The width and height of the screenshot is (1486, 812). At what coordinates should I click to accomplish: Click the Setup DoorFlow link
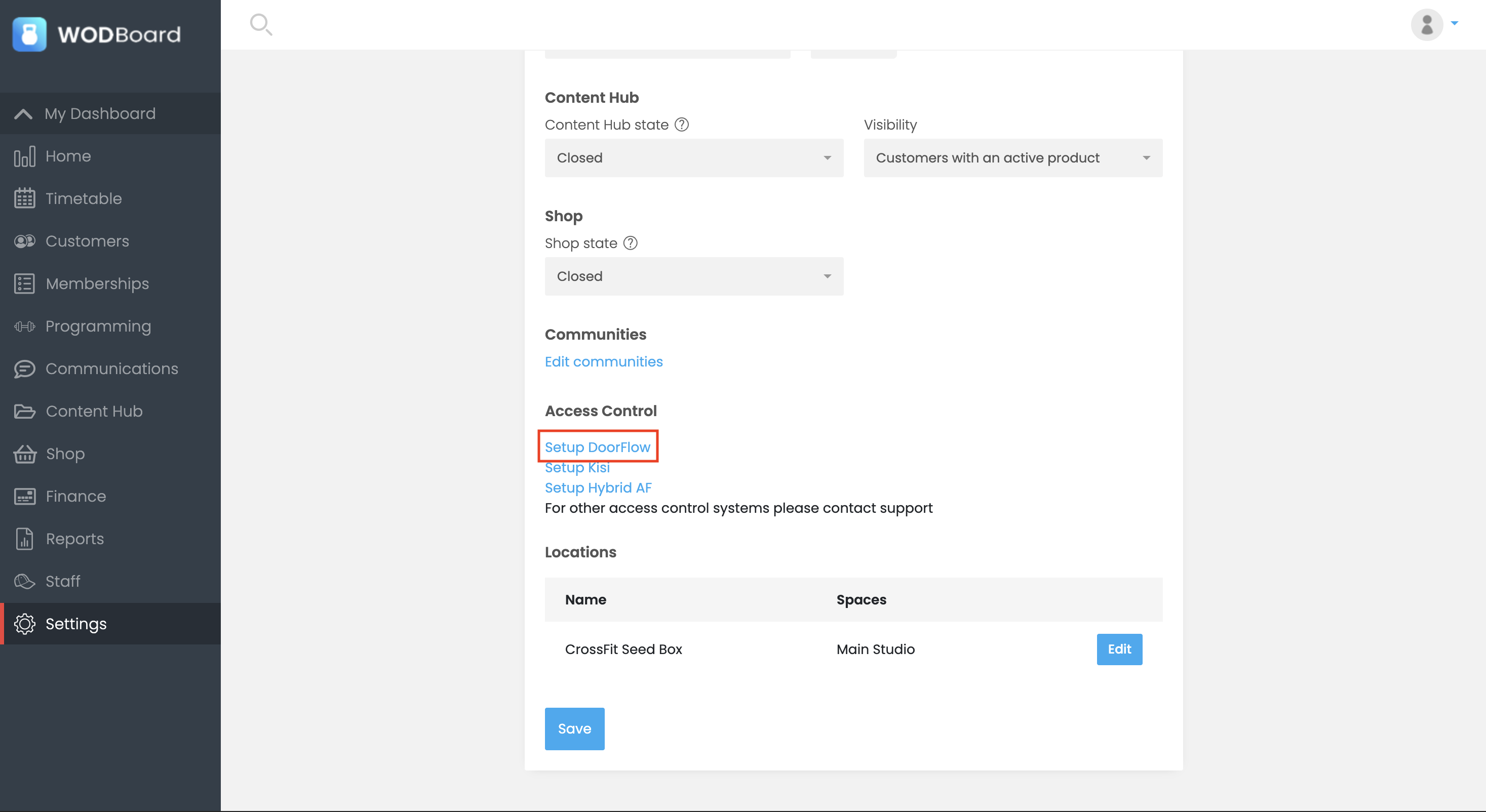pyautogui.click(x=597, y=447)
